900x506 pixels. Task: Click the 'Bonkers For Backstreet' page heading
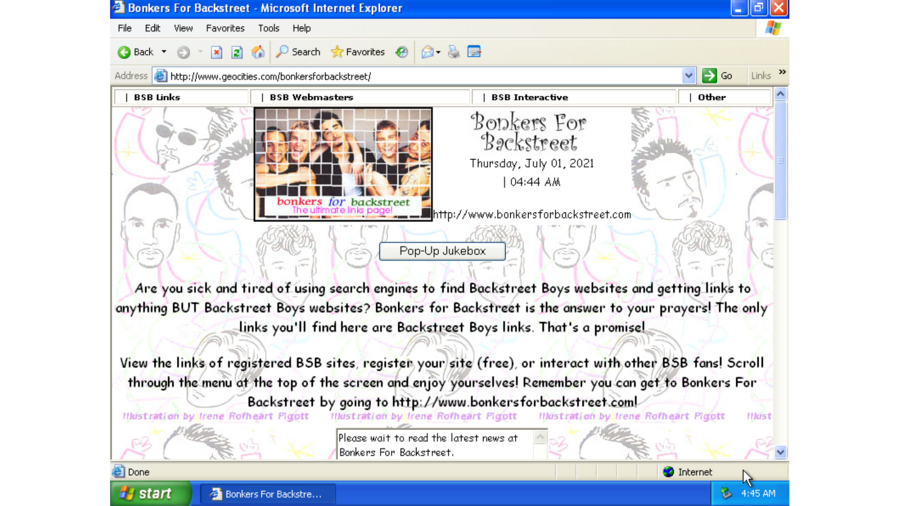(x=529, y=132)
